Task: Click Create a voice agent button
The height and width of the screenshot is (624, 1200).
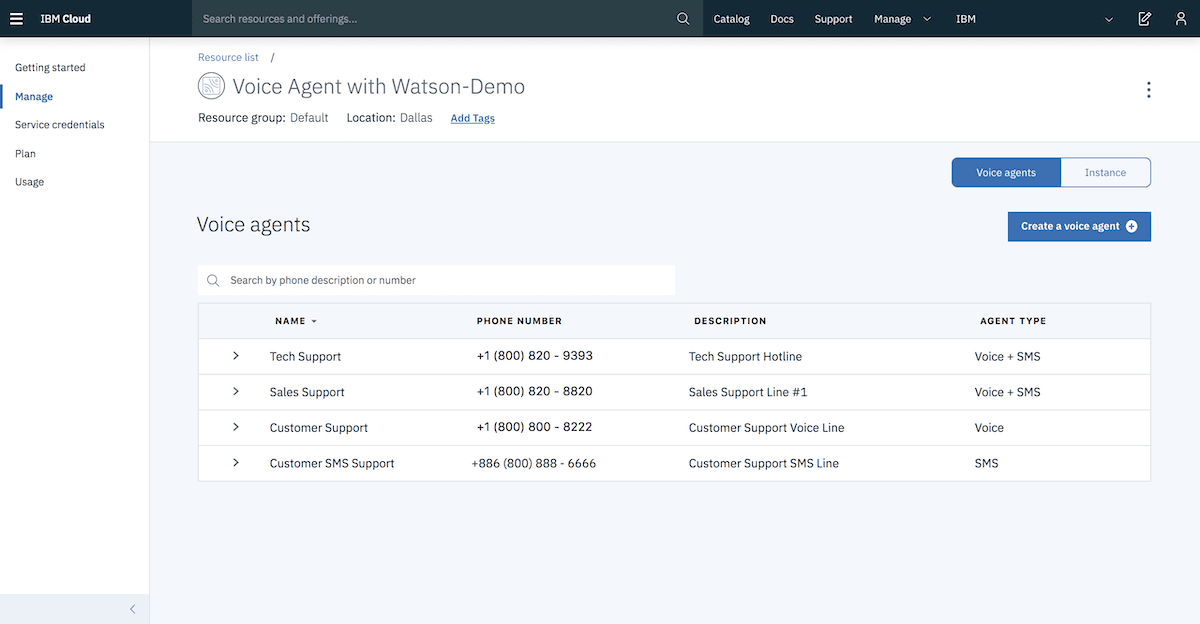Action: coord(1079,227)
